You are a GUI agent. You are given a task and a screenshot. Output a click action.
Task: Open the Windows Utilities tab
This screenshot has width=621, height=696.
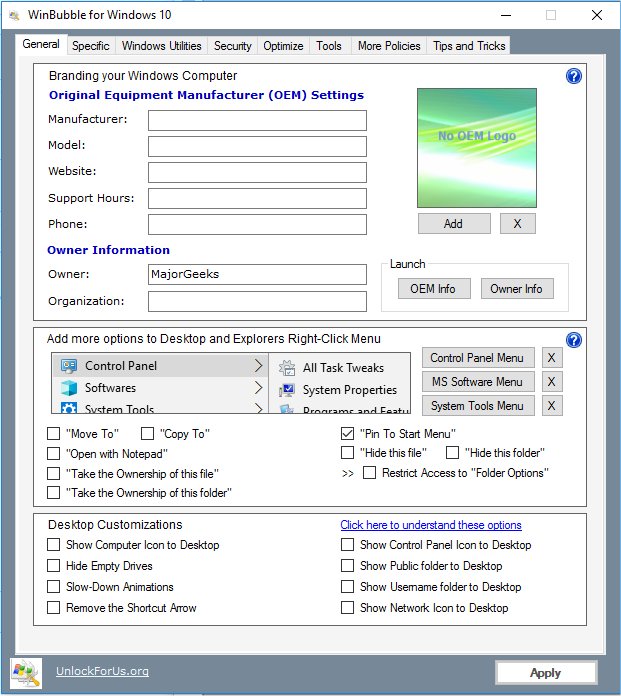pos(162,46)
